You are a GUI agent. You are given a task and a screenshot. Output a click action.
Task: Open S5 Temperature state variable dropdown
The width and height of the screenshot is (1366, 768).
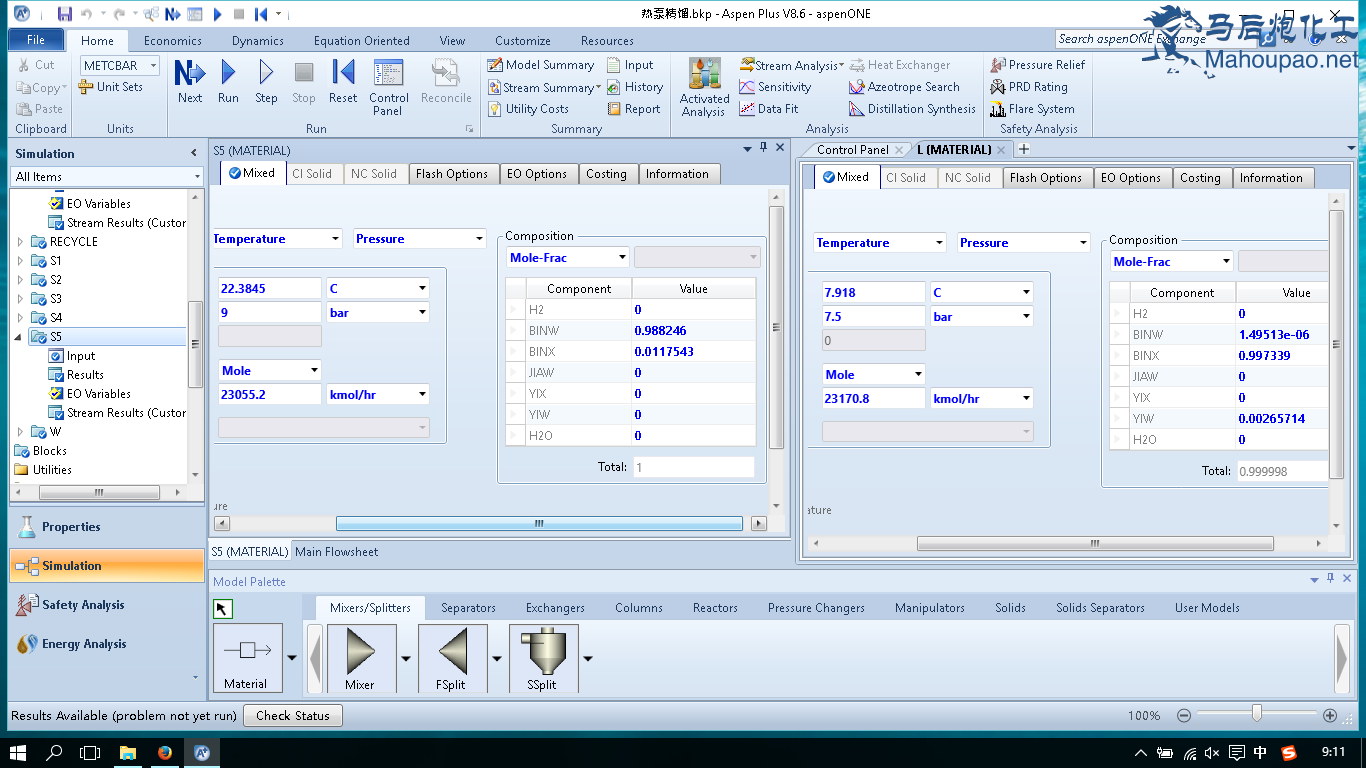click(x=335, y=239)
